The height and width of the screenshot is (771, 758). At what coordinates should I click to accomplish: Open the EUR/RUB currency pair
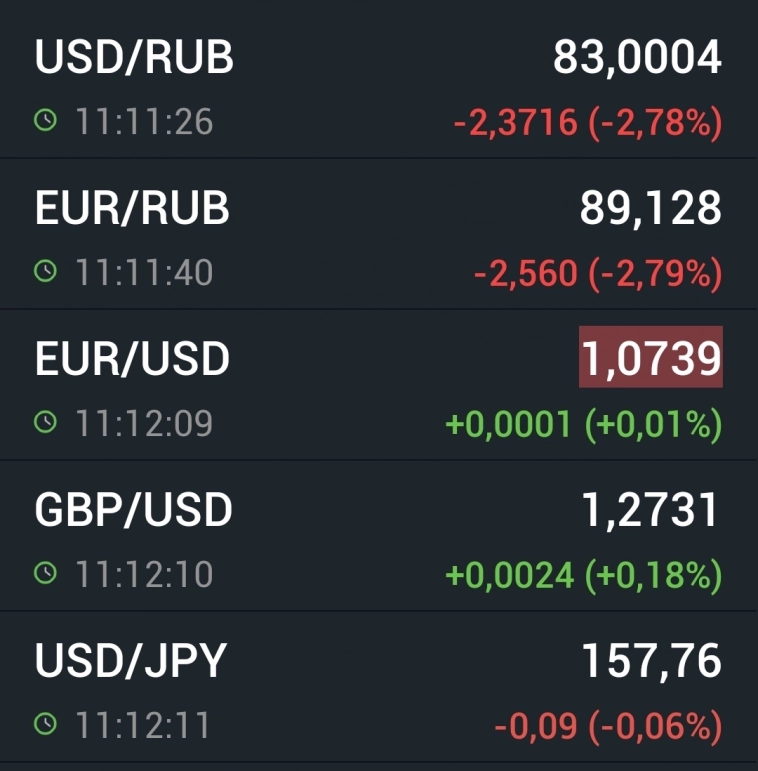(132, 208)
